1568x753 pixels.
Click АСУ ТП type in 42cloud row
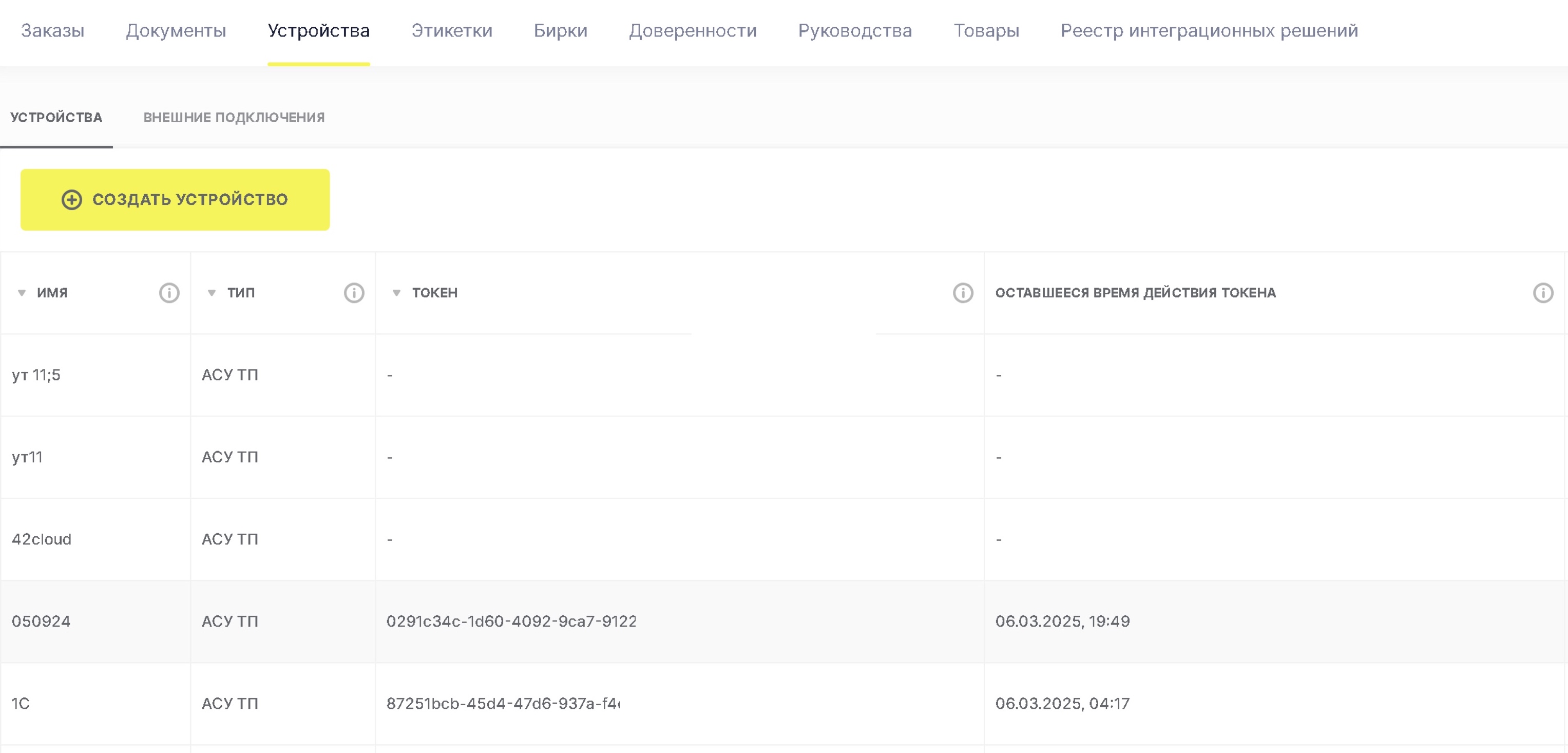coord(230,539)
